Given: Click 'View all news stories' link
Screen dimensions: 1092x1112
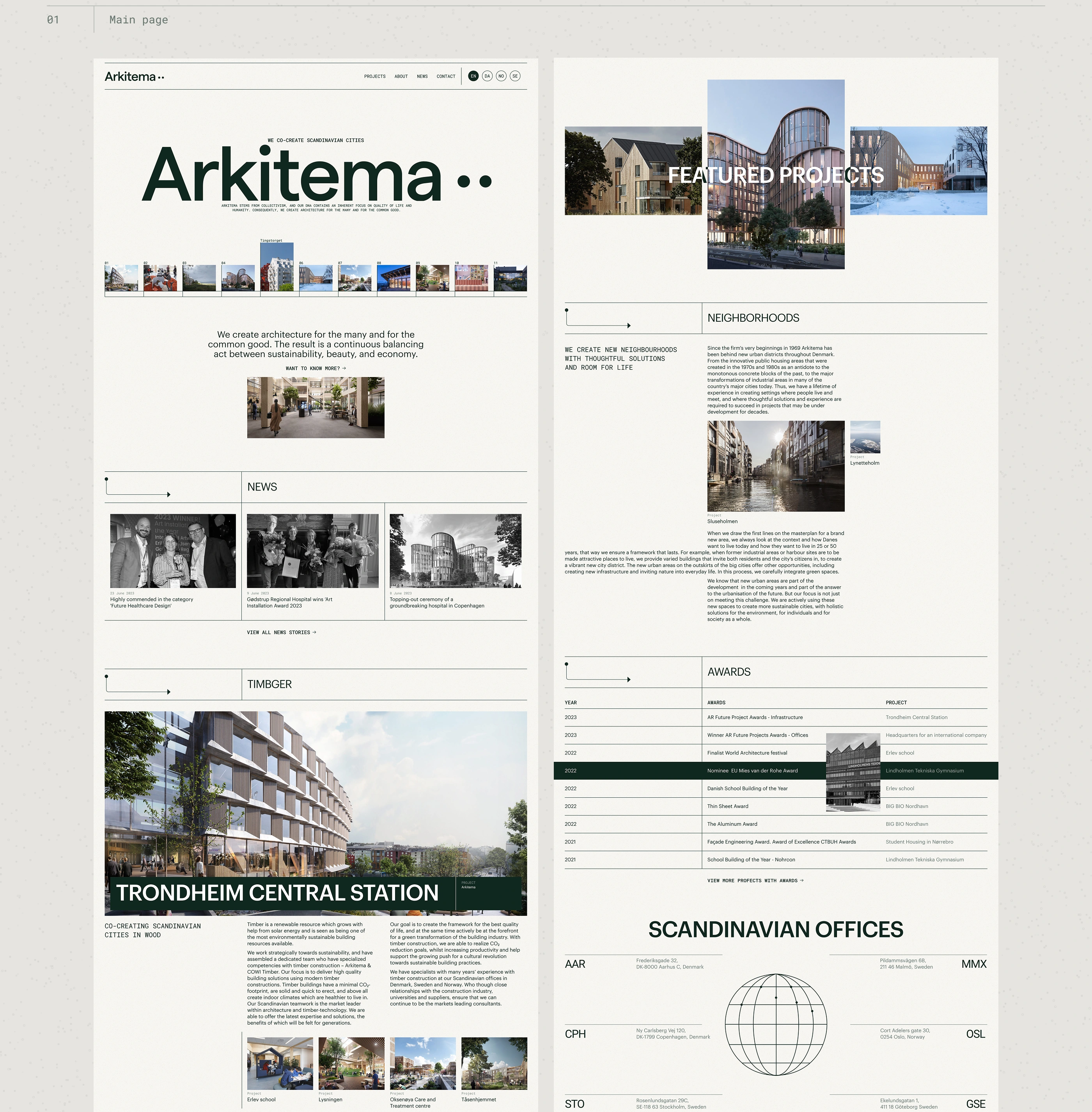Looking at the screenshot, I should coord(281,632).
